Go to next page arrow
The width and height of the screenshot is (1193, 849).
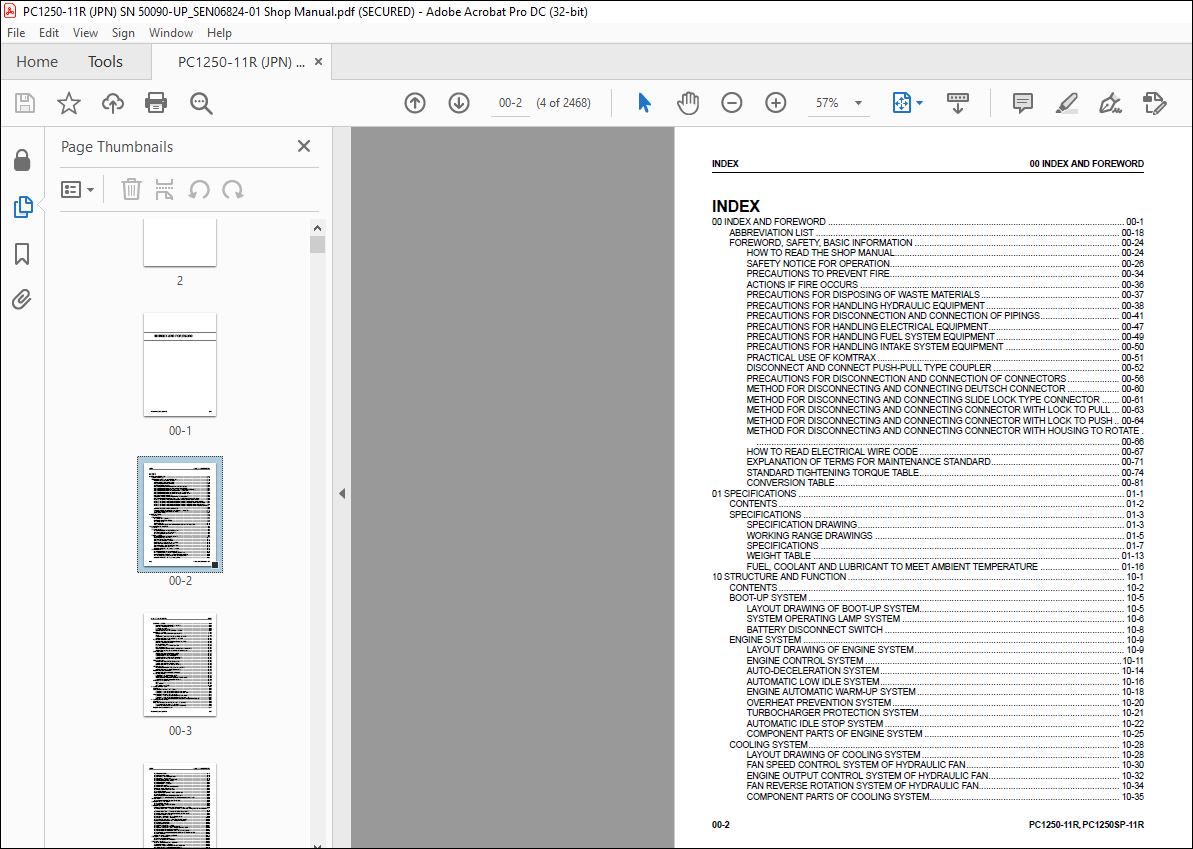point(459,103)
